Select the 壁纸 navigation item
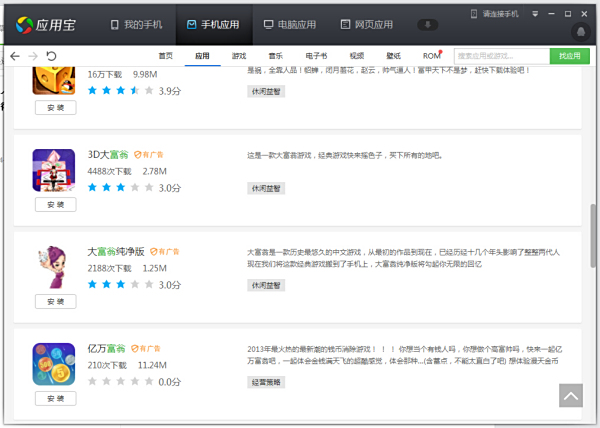Screen dimensions: 600x428 (393, 56)
